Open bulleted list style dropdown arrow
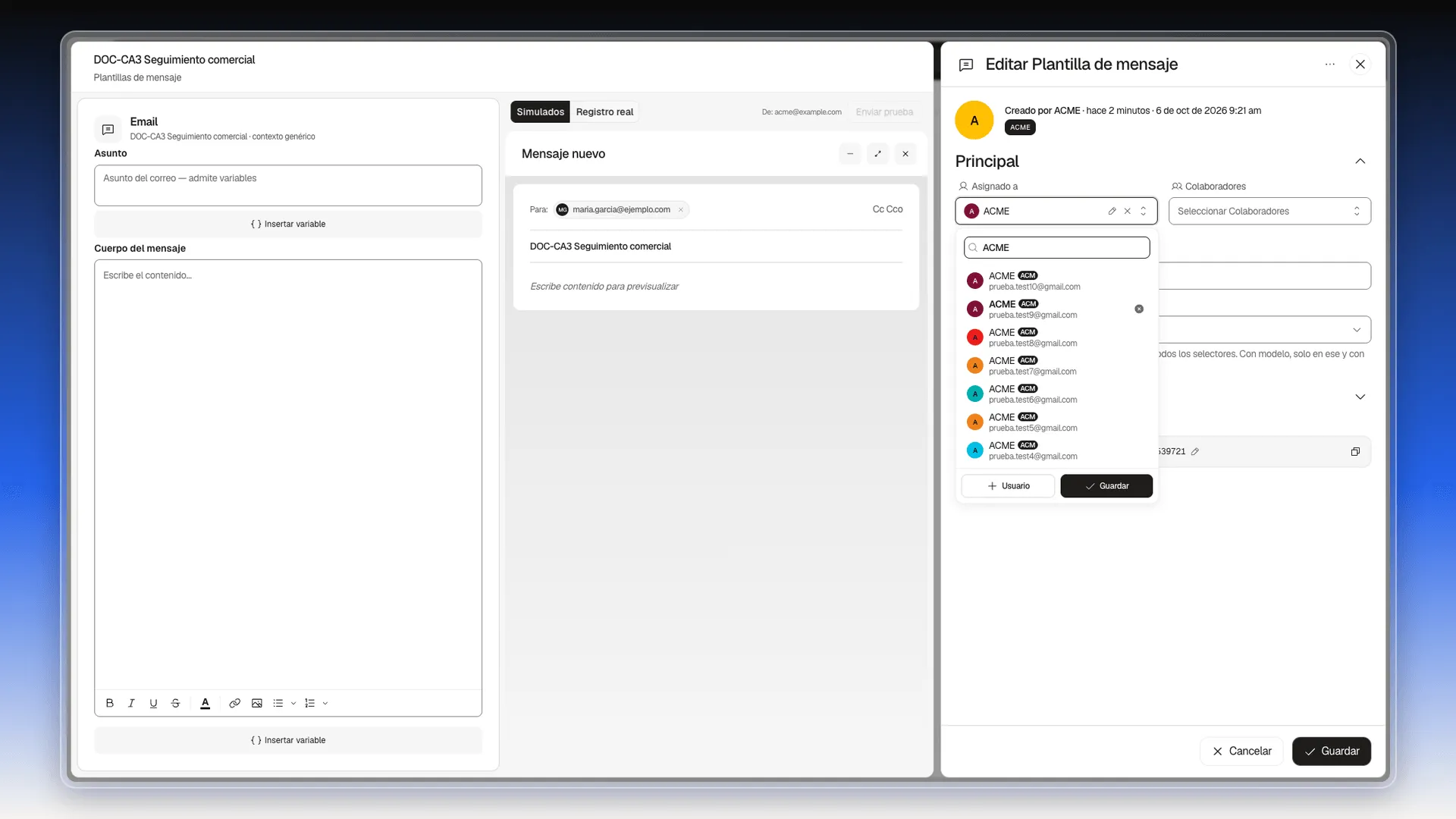This screenshot has width=1456, height=819. (293, 703)
